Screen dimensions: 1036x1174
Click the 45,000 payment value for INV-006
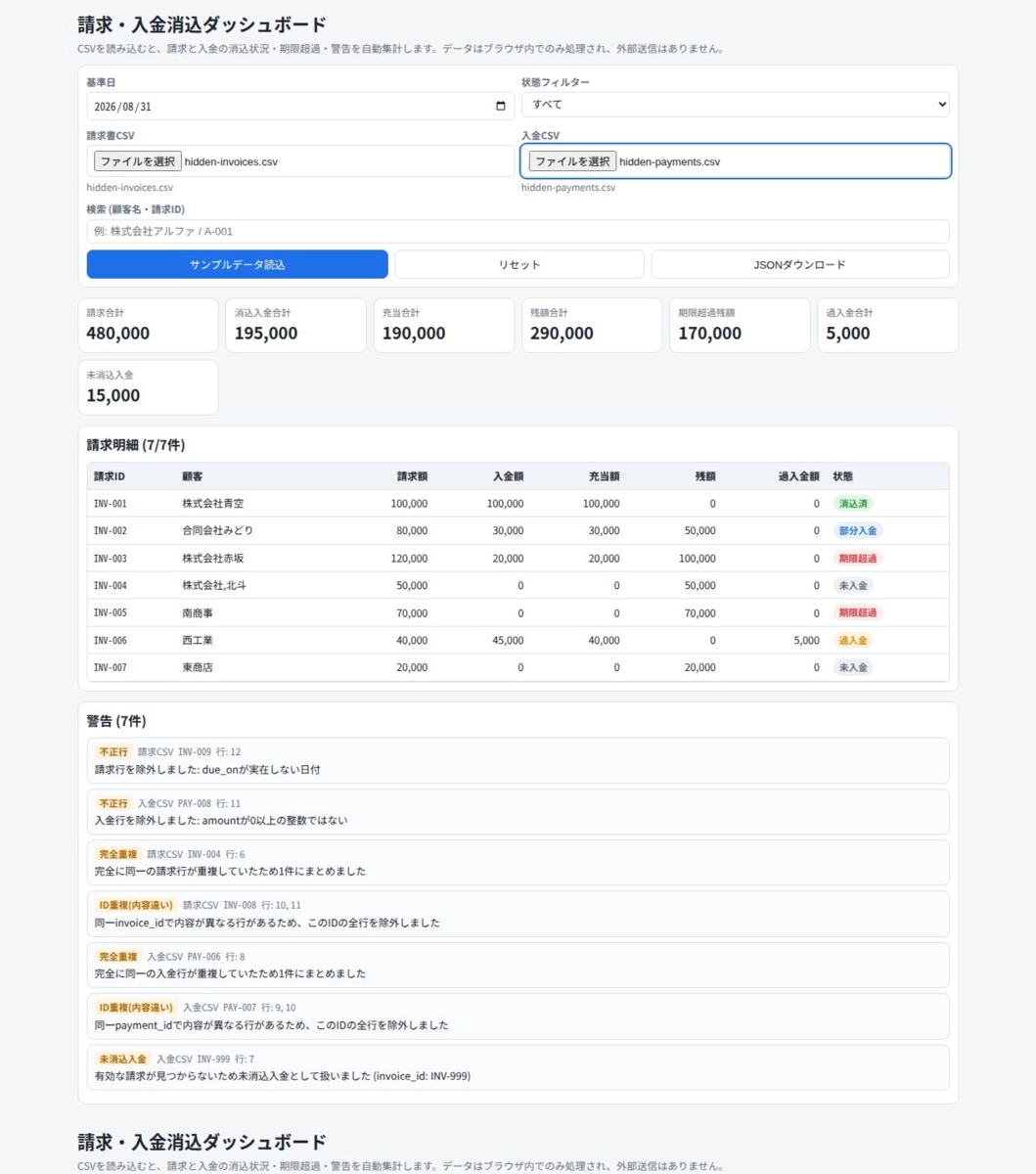507,641
